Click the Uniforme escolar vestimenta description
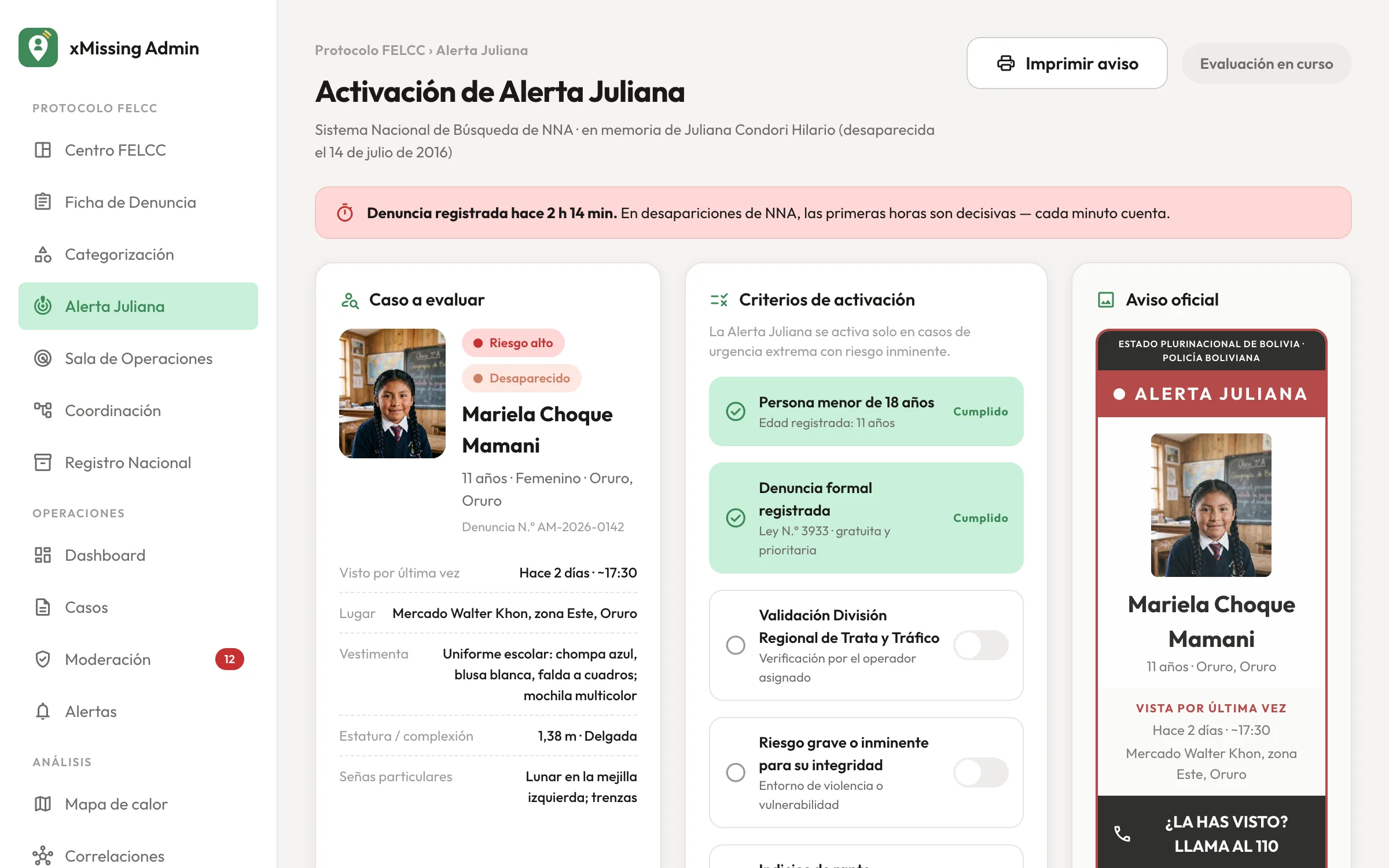Viewport: 1389px width, 868px height. tap(539, 675)
